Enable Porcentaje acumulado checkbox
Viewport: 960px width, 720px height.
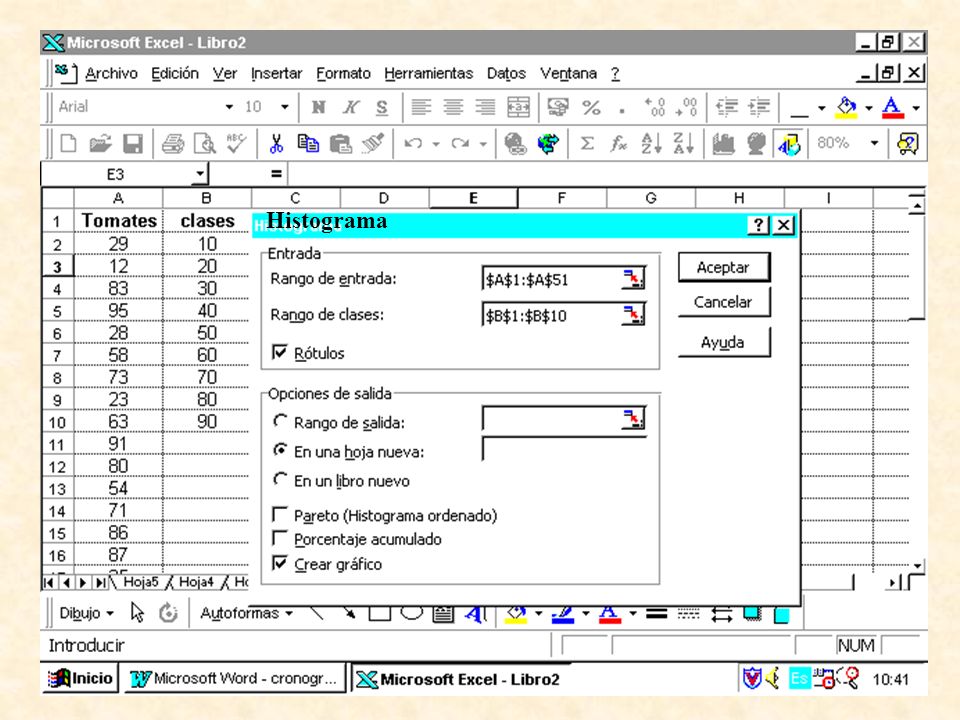279,538
